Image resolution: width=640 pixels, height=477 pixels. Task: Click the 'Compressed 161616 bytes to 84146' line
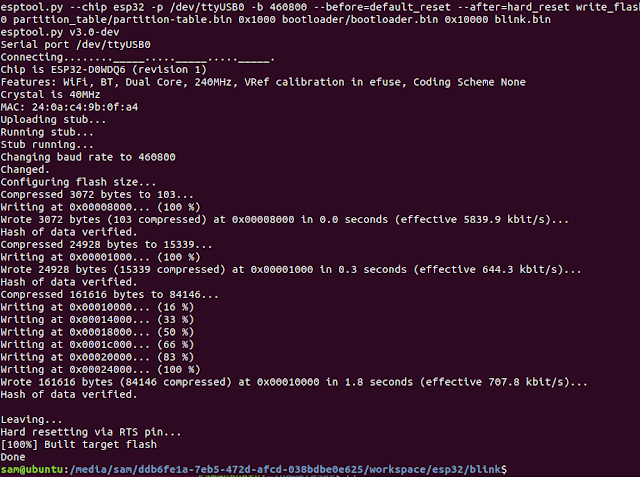[109, 295]
